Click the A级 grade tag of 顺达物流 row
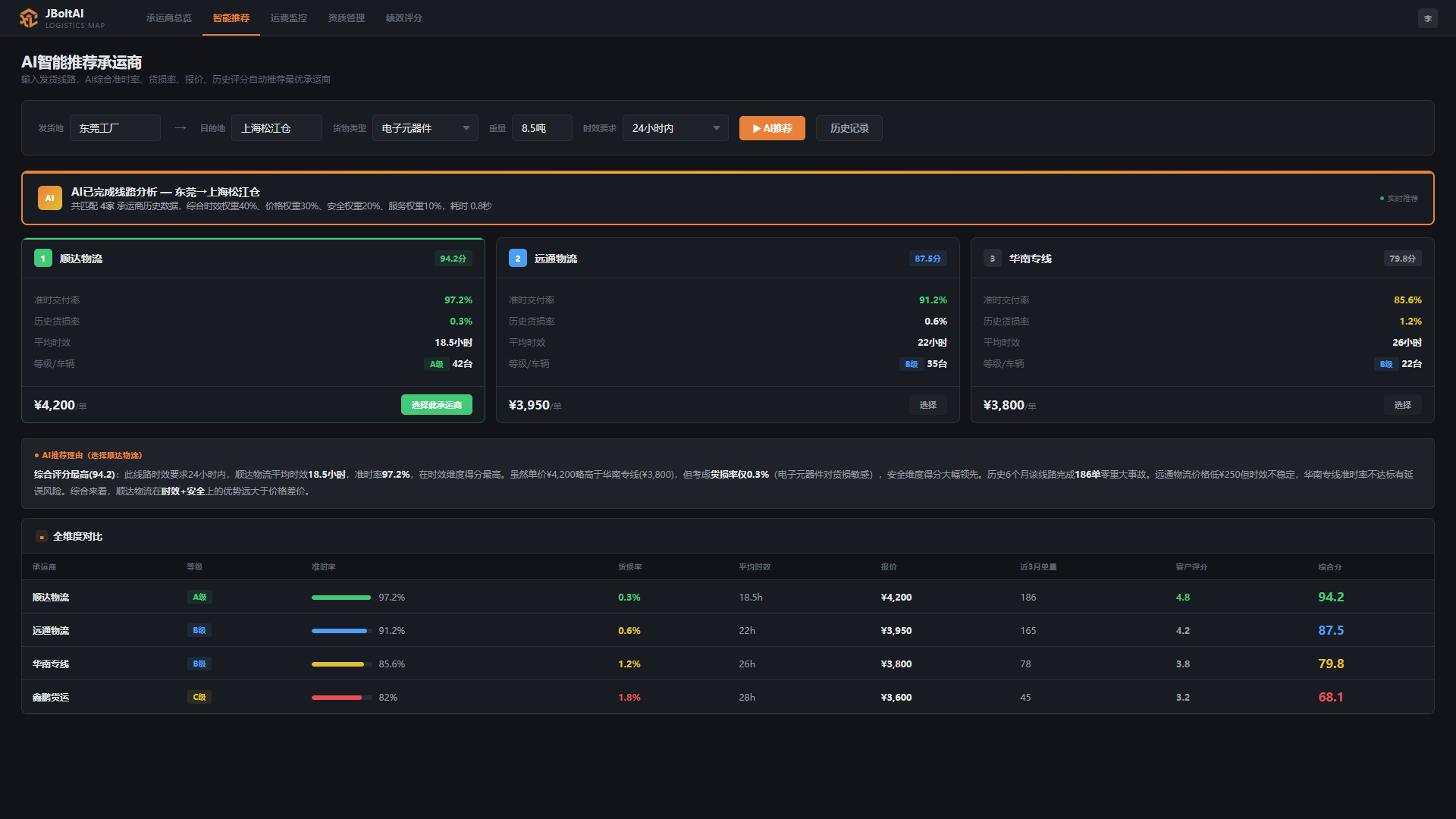 [x=199, y=598]
